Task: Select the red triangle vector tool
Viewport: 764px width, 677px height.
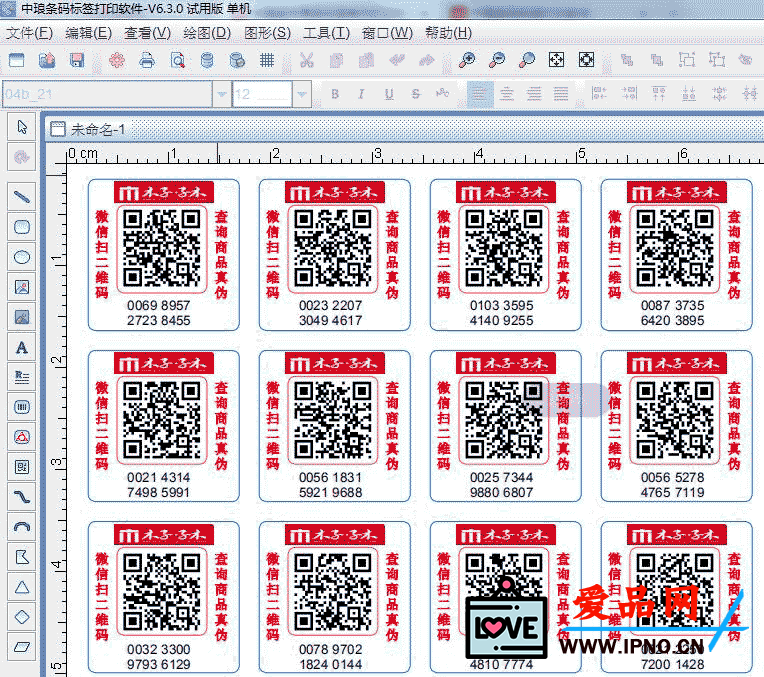Action: coord(22,437)
